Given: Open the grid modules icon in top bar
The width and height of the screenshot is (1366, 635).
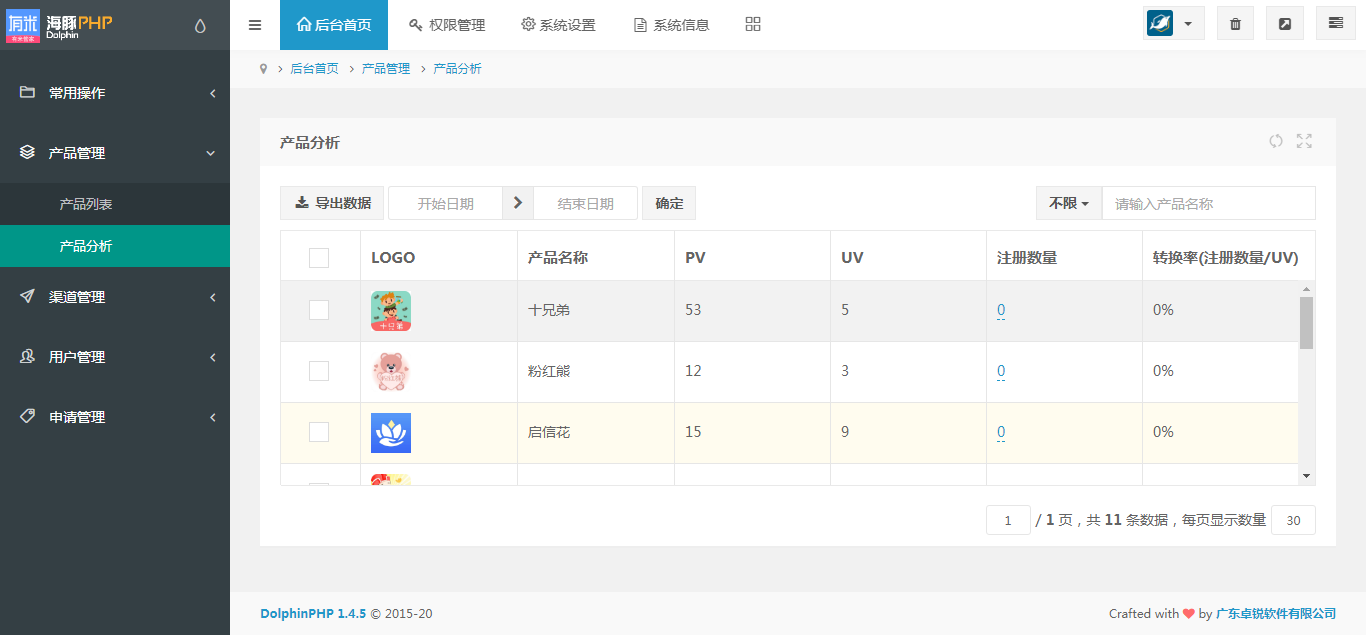Looking at the screenshot, I should coord(753,24).
